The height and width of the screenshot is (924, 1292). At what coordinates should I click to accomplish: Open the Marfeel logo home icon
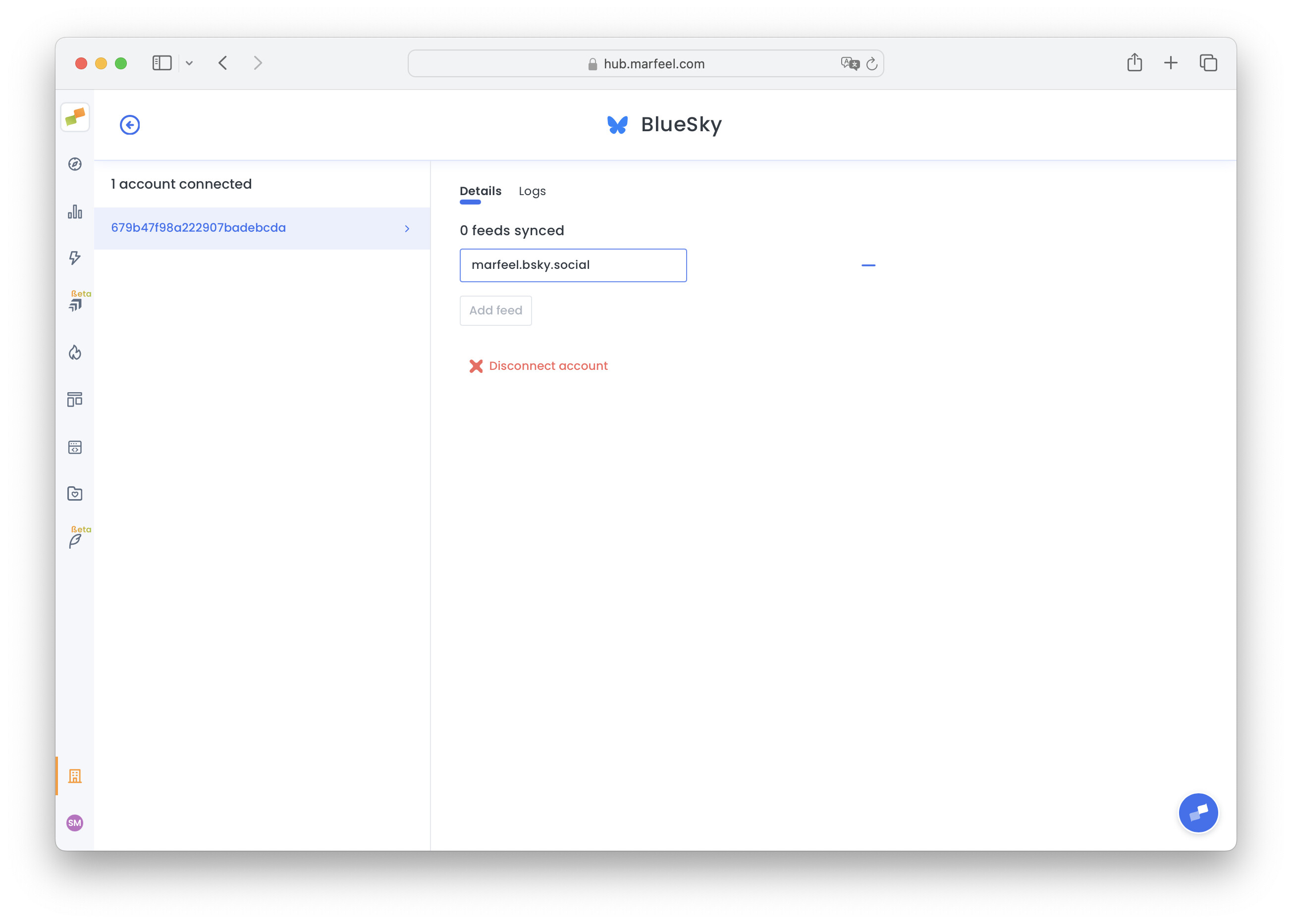click(x=76, y=117)
